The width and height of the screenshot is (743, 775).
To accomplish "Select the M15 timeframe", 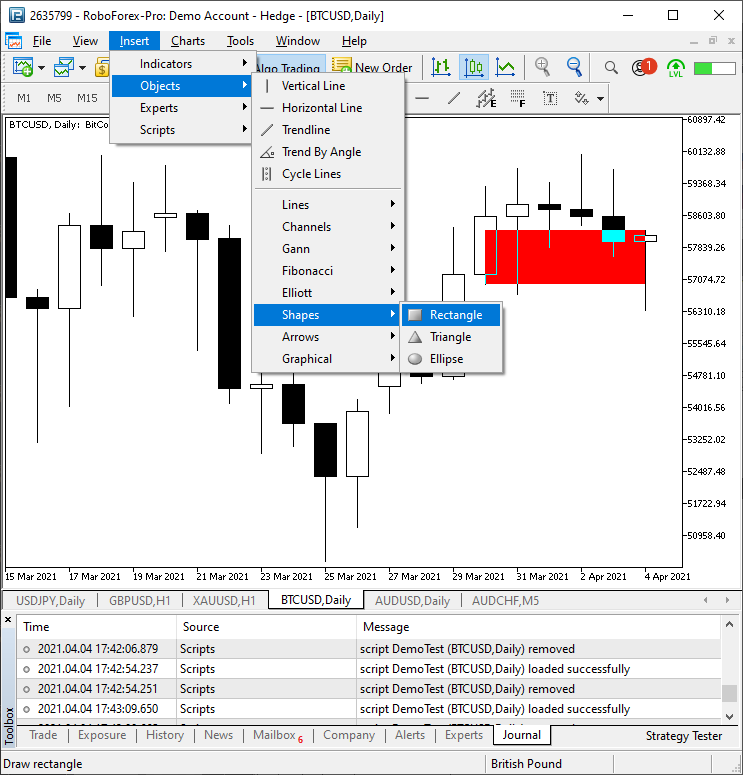I will pyautogui.click(x=87, y=98).
